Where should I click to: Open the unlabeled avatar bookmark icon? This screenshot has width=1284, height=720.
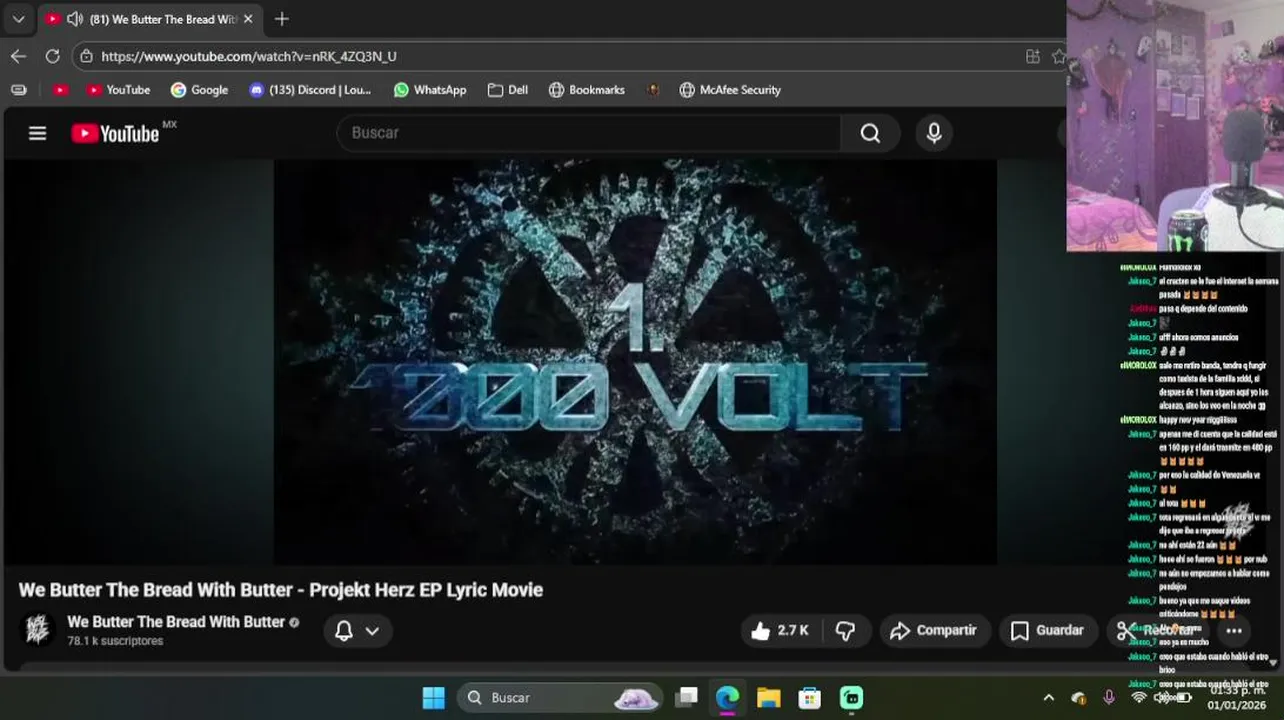click(652, 90)
